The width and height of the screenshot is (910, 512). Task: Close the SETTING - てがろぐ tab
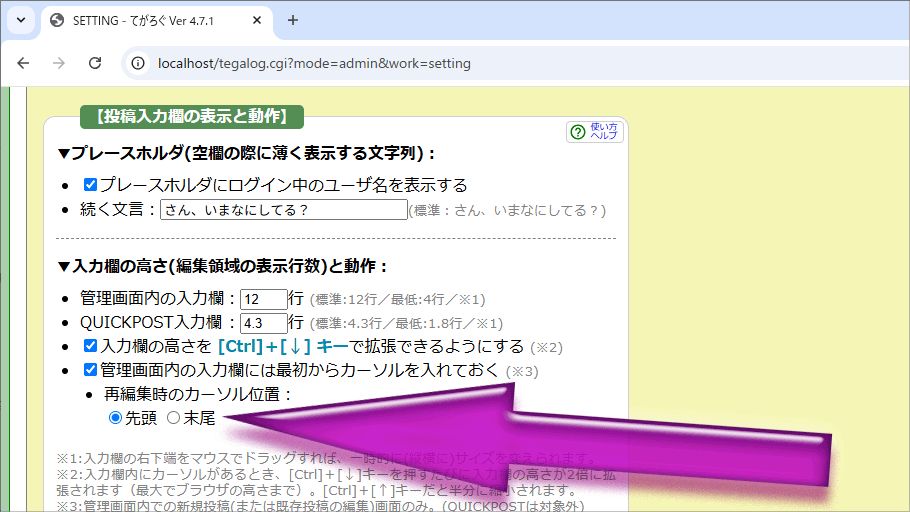point(257,20)
